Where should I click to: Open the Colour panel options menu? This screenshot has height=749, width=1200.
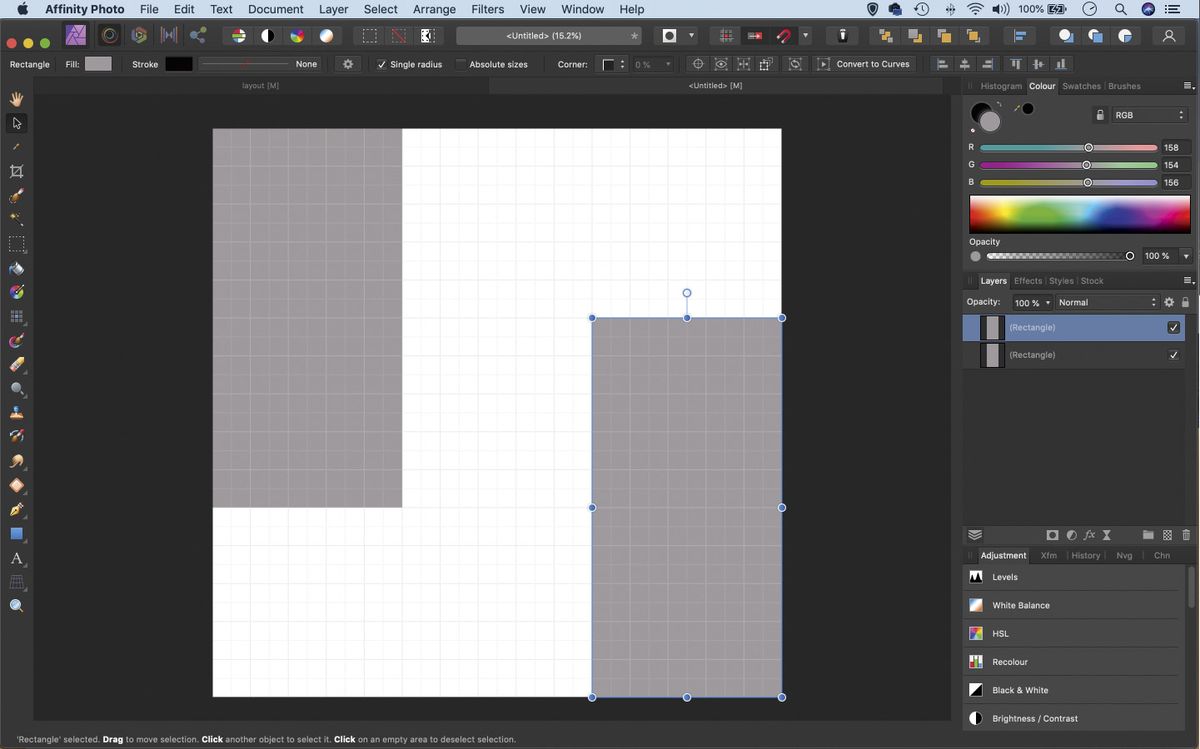coord(1188,86)
